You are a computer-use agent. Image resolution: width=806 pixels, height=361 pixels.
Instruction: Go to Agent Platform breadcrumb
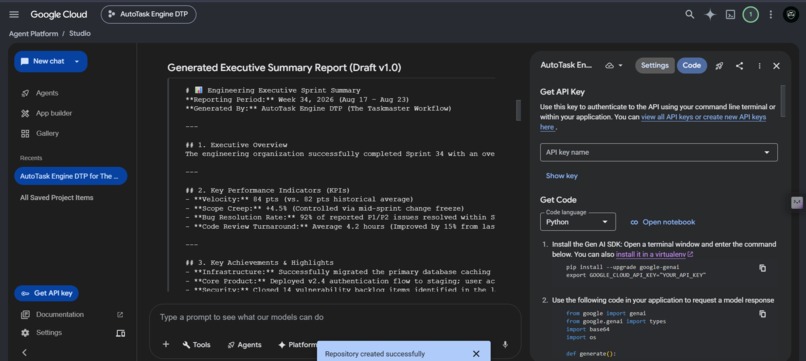(33, 33)
